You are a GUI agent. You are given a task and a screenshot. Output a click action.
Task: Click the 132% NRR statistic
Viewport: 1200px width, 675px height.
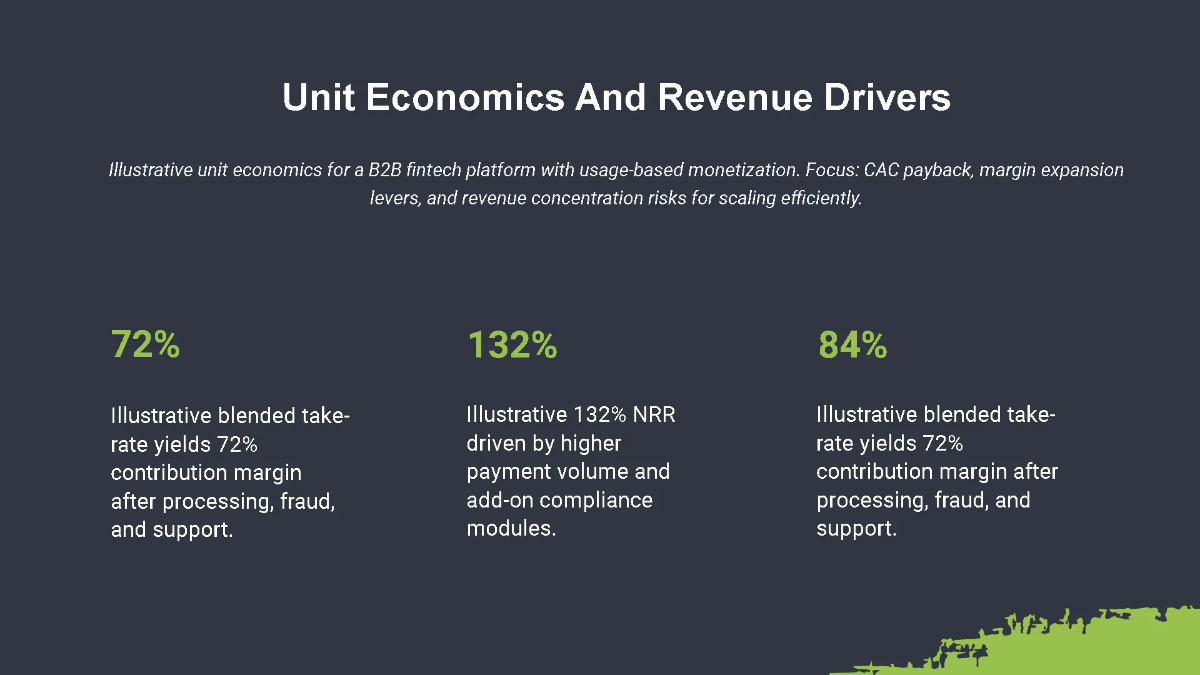tap(512, 345)
